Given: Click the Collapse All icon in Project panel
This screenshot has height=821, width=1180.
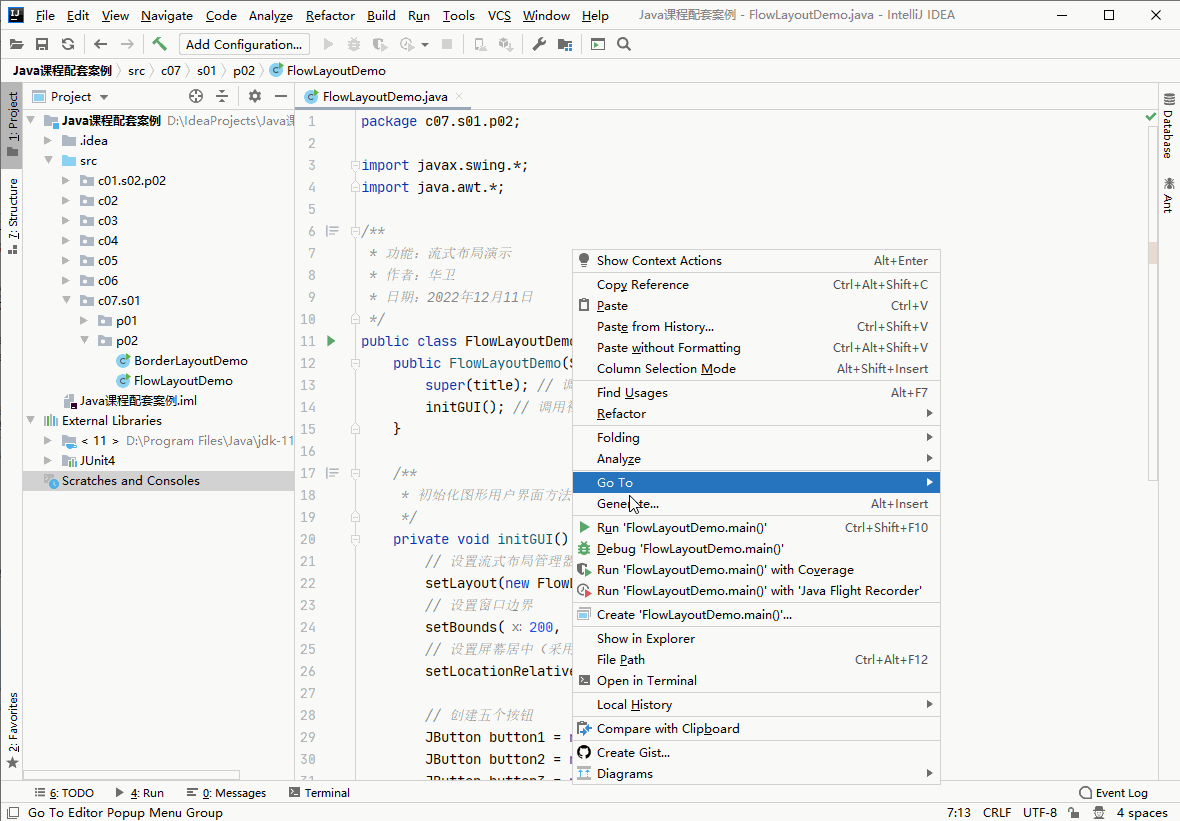Looking at the screenshot, I should click(222, 96).
